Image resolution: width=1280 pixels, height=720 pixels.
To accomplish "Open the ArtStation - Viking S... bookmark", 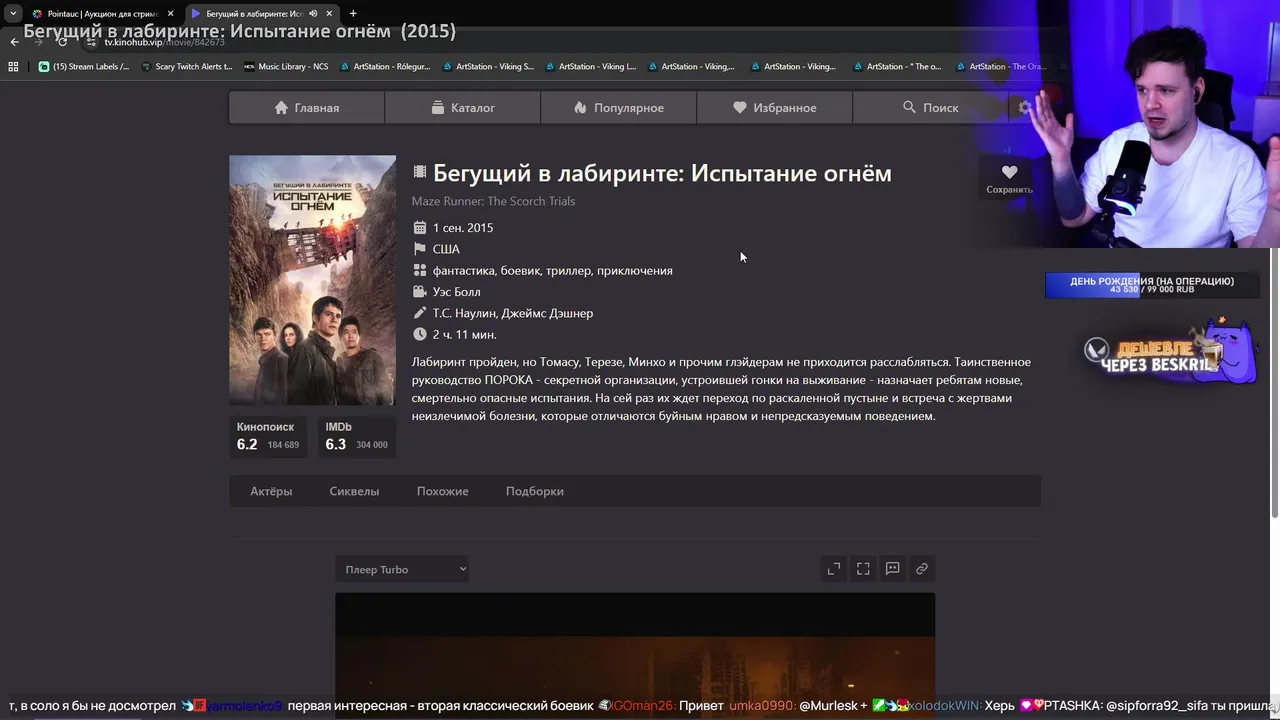I will tap(488, 67).
